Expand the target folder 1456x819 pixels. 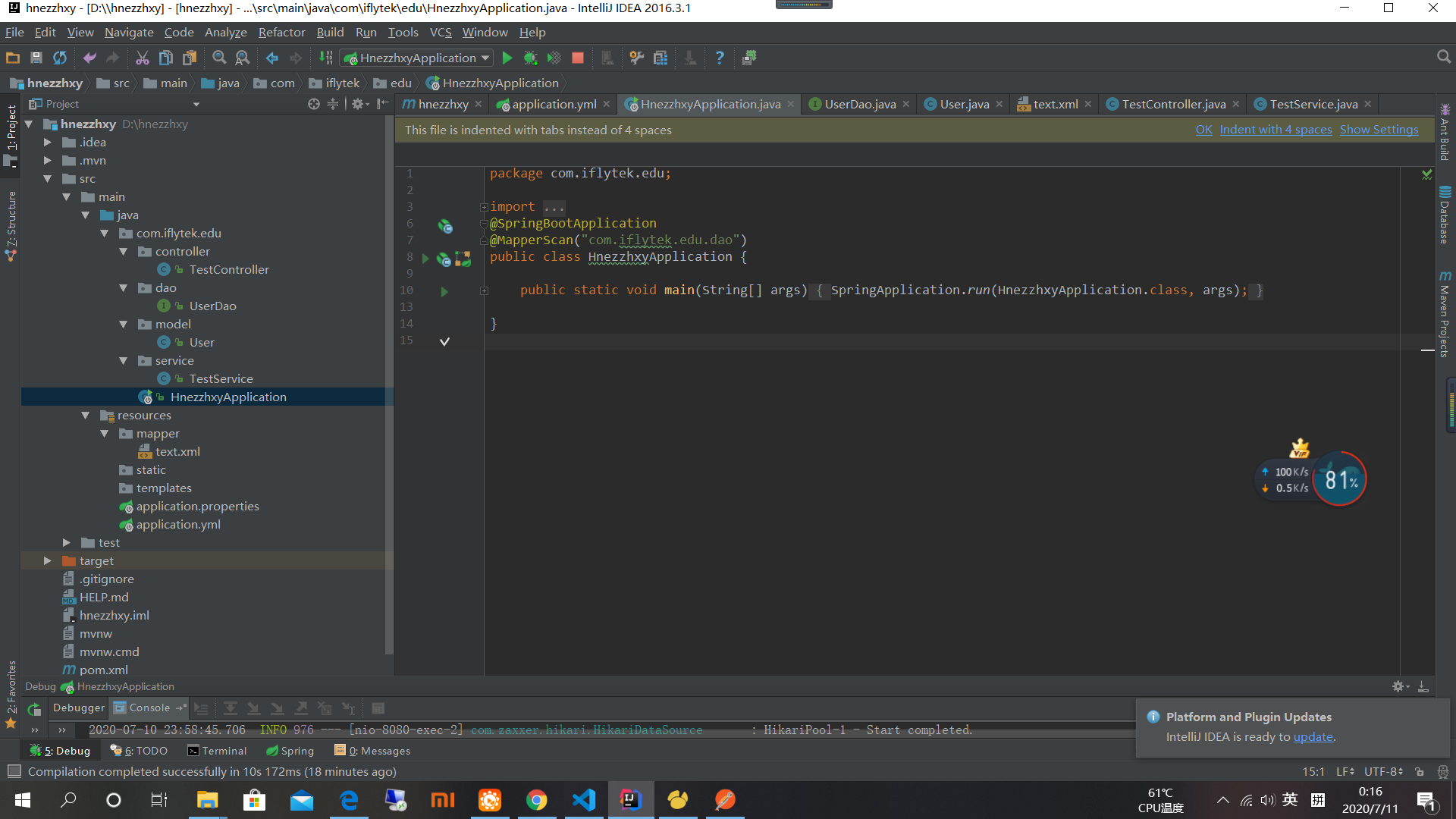[47, 560]
